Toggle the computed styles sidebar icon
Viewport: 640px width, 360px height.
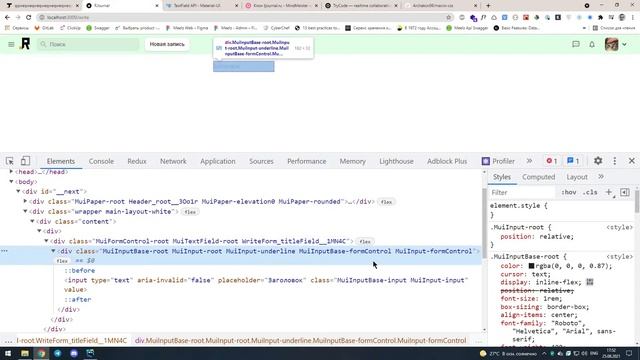[x=624, y=192]
